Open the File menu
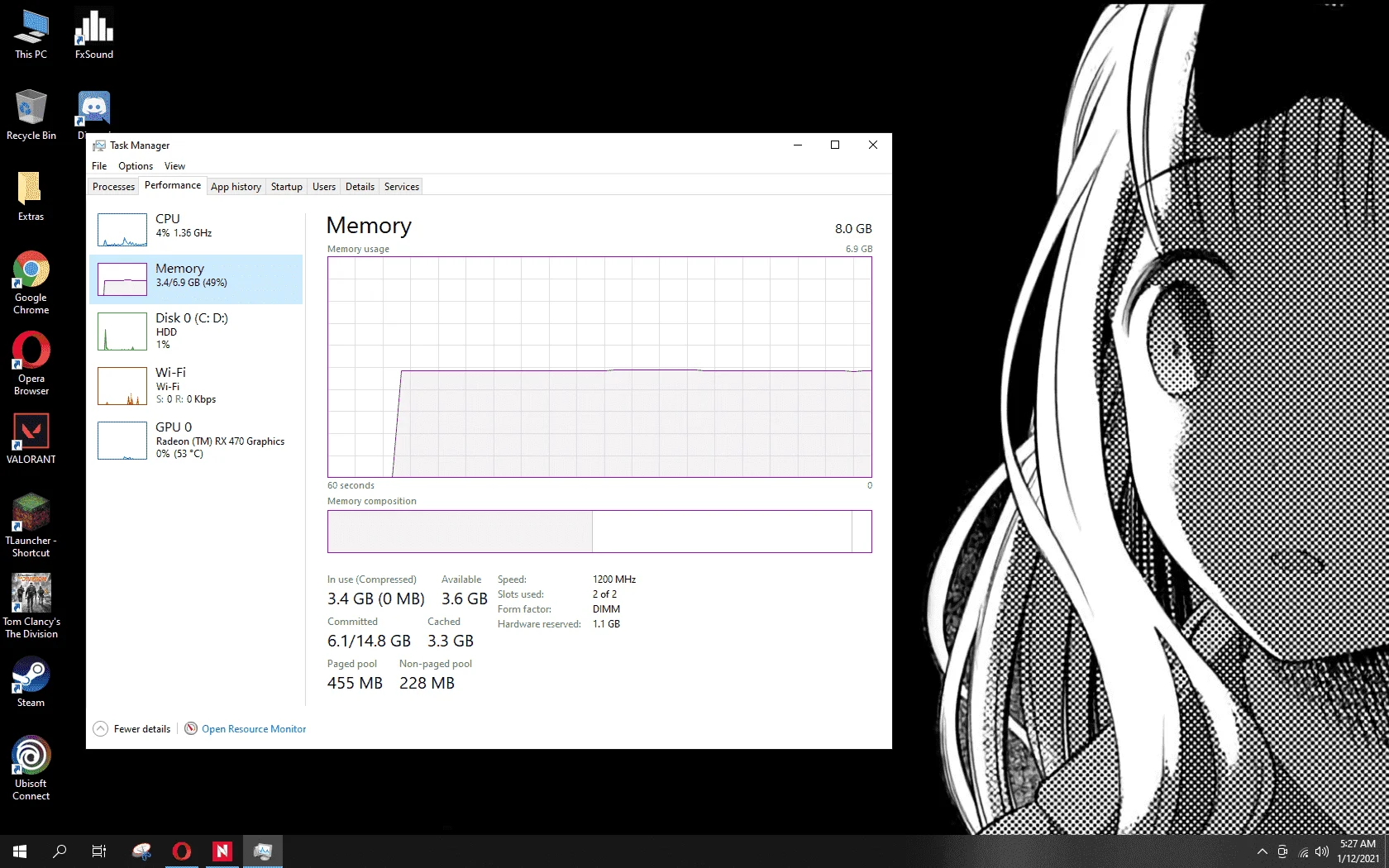This screenshot has height=868, width=1389. (99, 166)
